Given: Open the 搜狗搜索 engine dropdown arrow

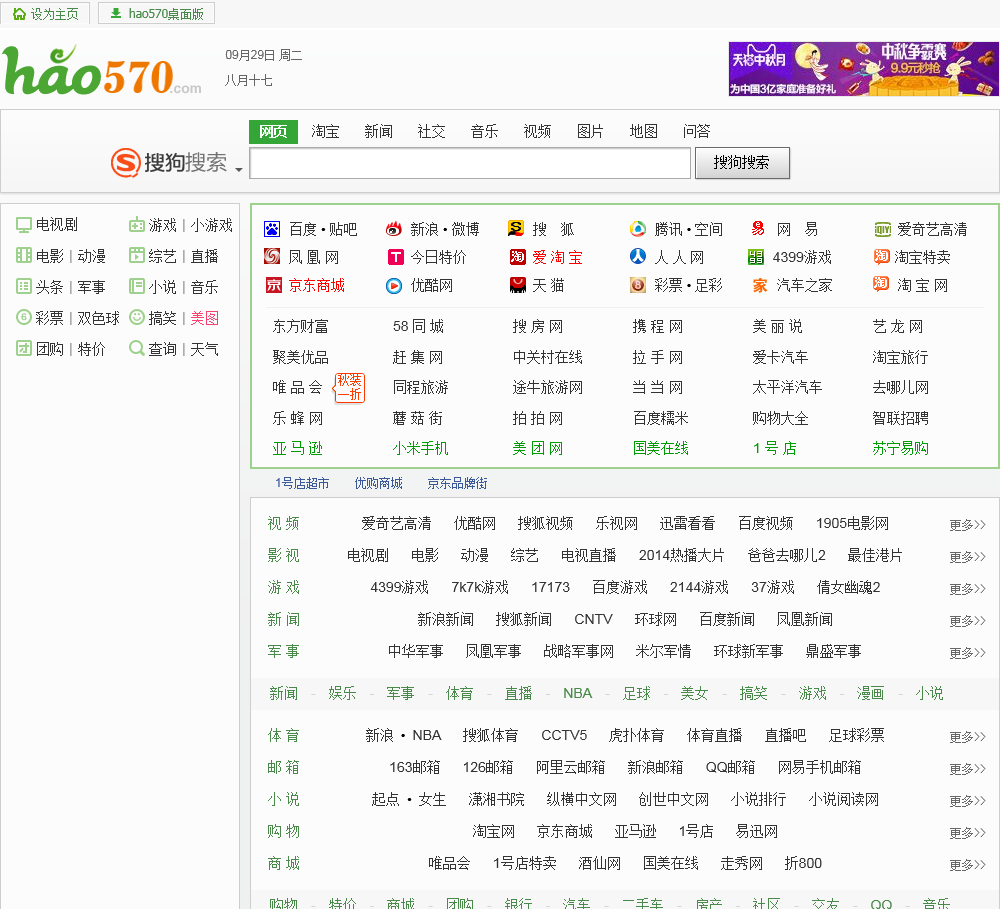Looking at the screenshot, I should point(239,169).
